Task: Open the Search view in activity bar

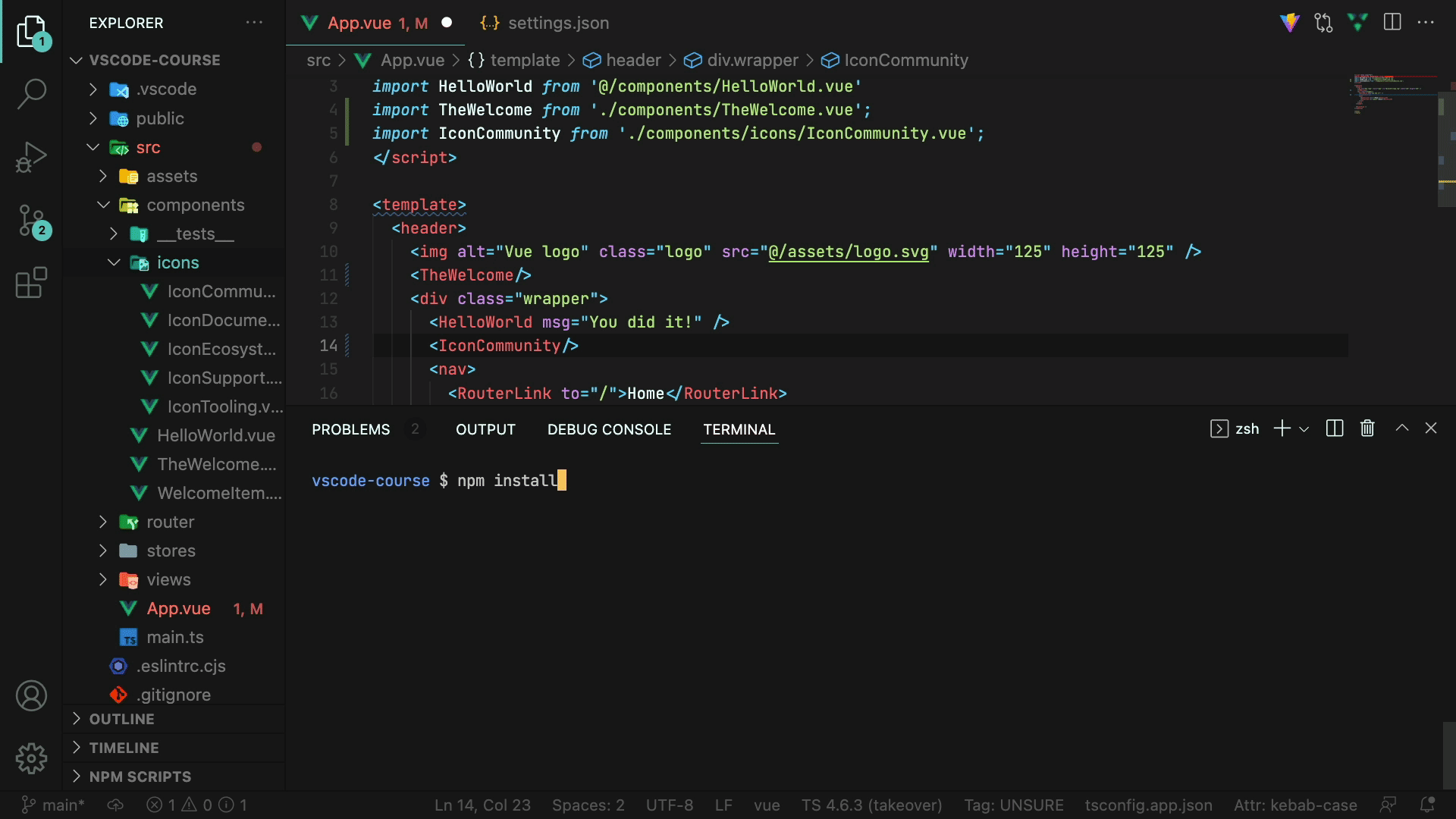Action: click(31, 94)
